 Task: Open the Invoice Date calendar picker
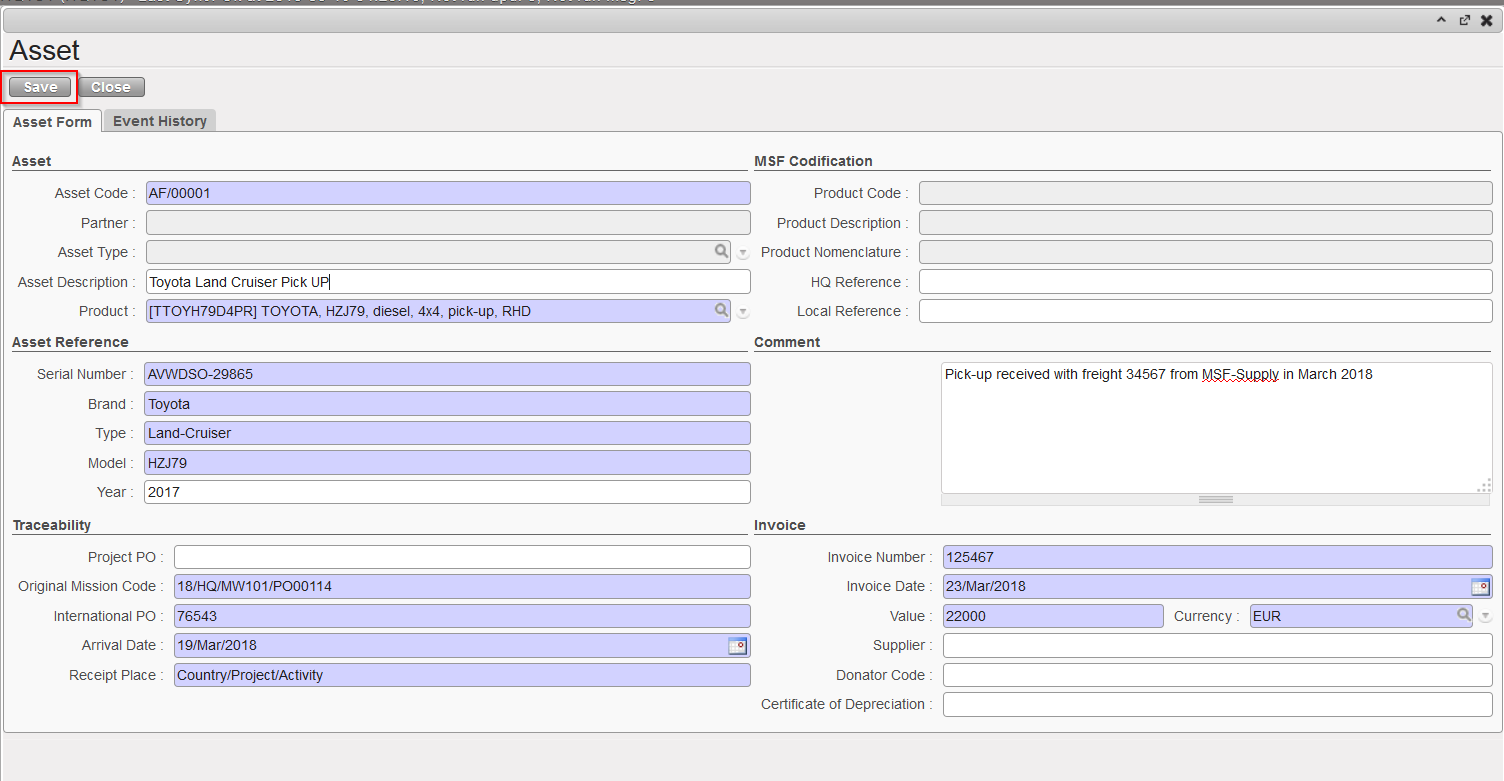(1480, 587)
